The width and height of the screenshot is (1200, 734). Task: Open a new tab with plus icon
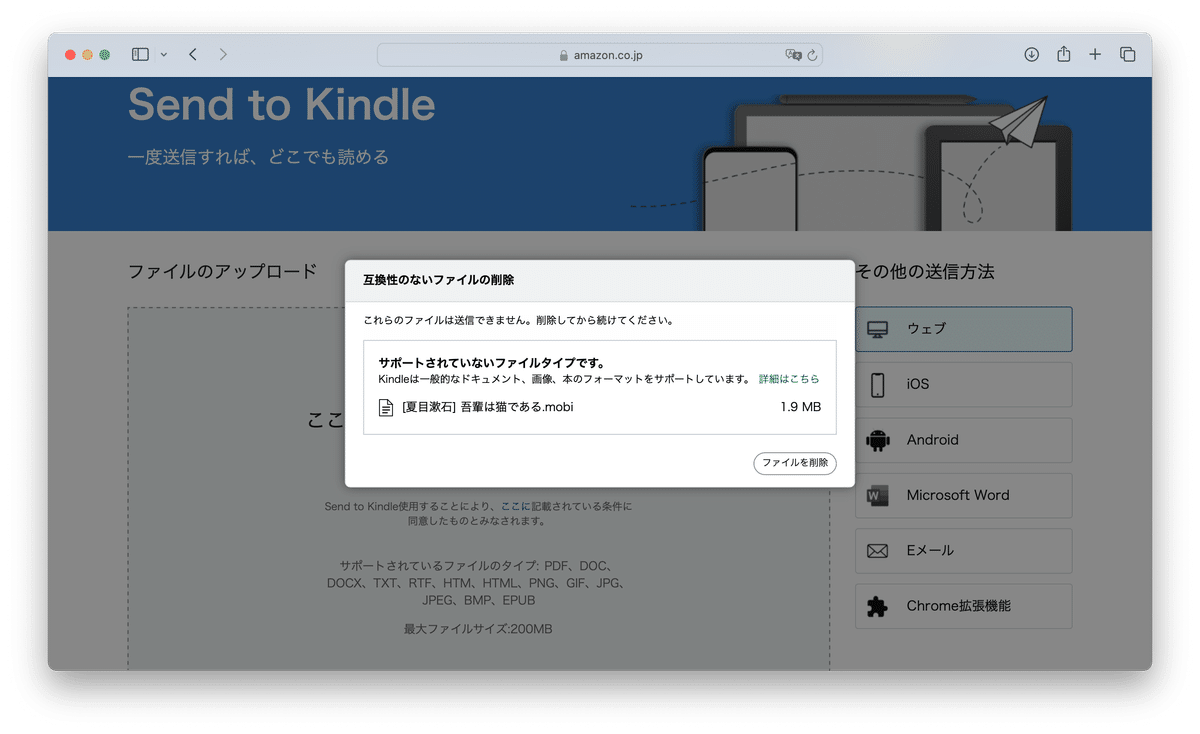point(1095,55)
